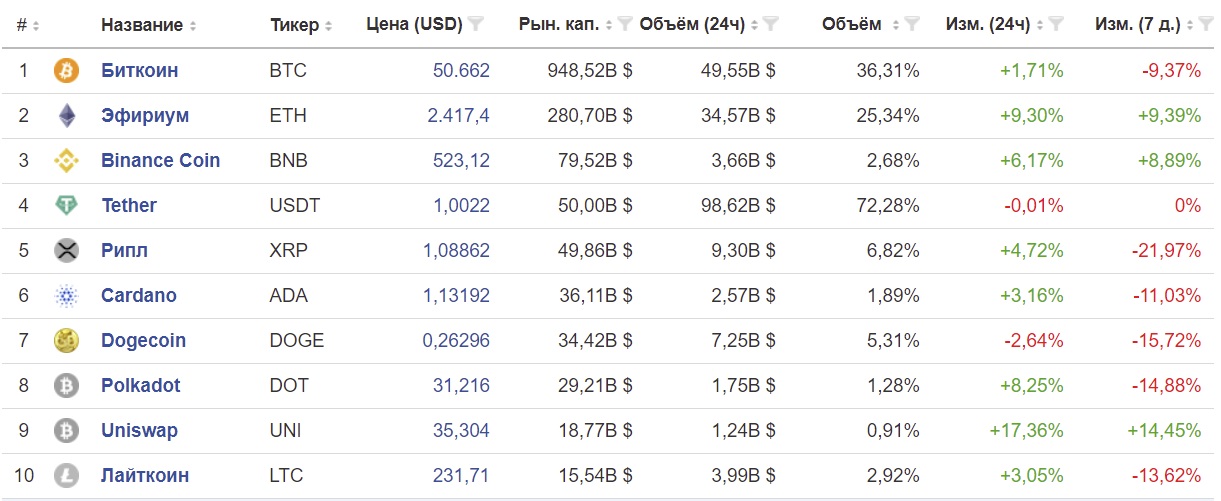Click the Тикер column header label
Image resolution: width=1221 pixels, height=501 pixels.
(294, 24)
